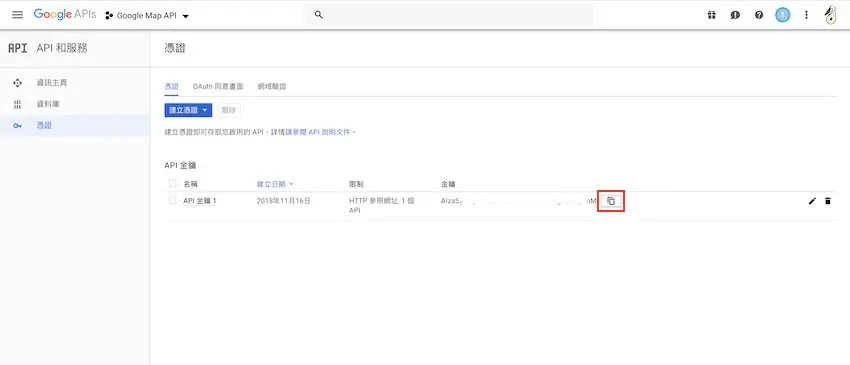Open the feedback alert icon

735,15
